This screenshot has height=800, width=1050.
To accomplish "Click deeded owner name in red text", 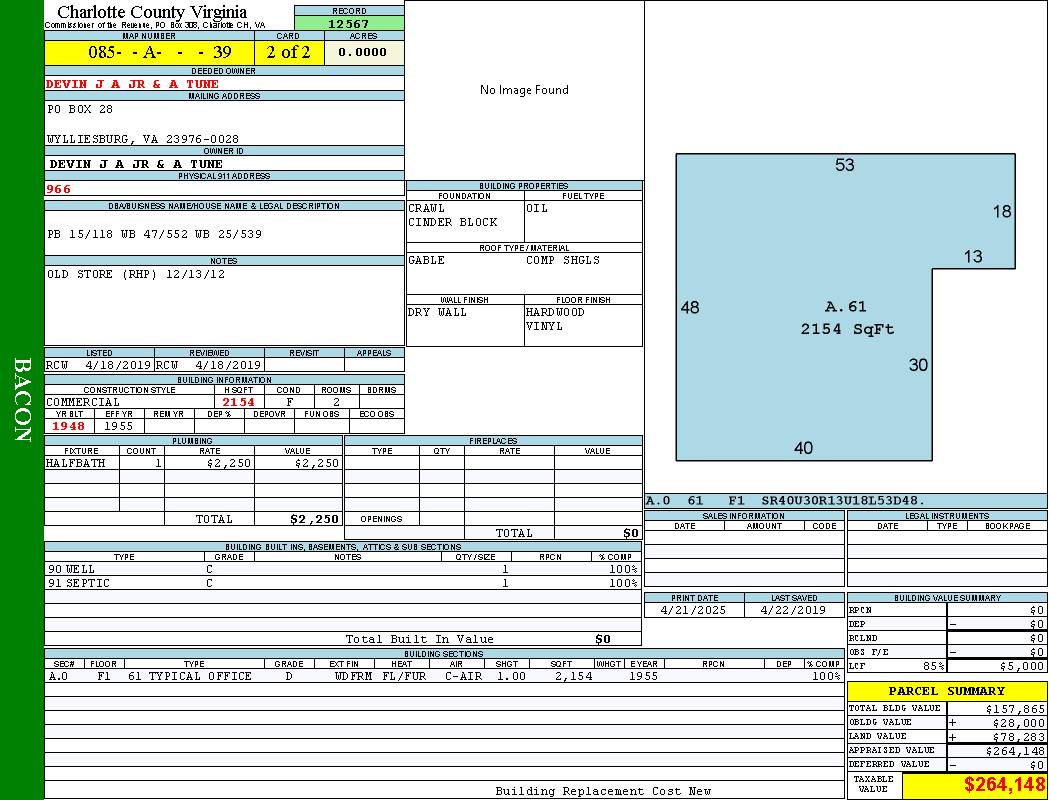I will pyautogui.click(x=133, y=84).
